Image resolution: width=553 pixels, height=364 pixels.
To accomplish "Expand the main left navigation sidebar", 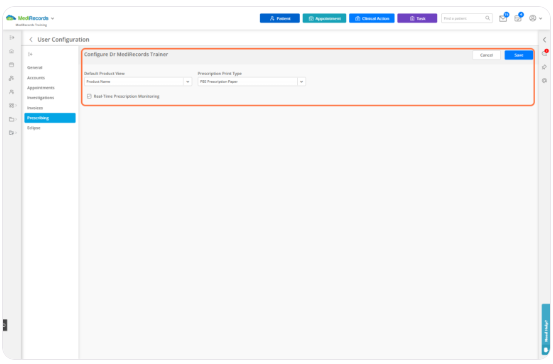I will (x=12, y=37).
